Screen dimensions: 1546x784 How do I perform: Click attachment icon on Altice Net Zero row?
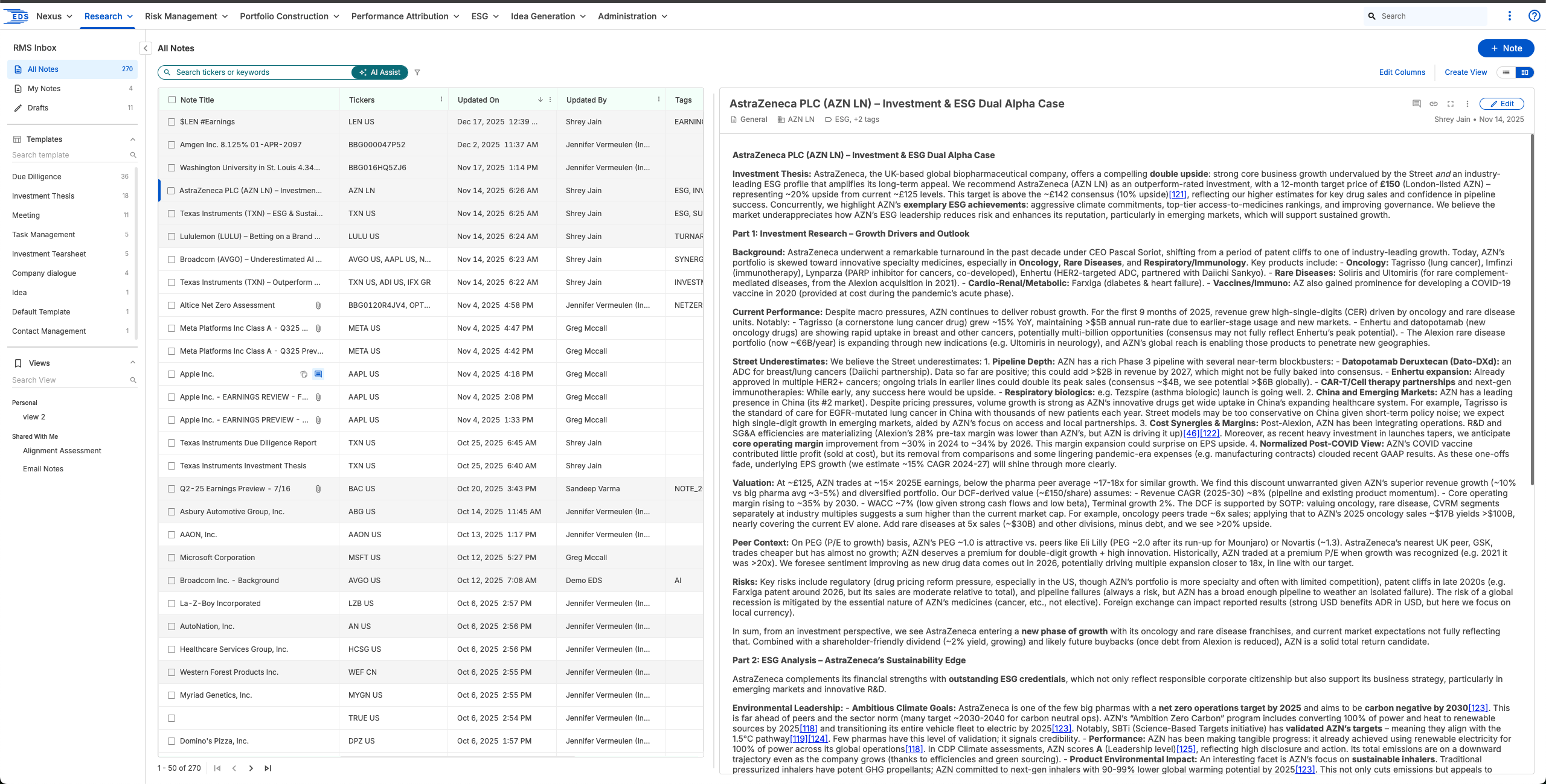(x=318, y=305)
